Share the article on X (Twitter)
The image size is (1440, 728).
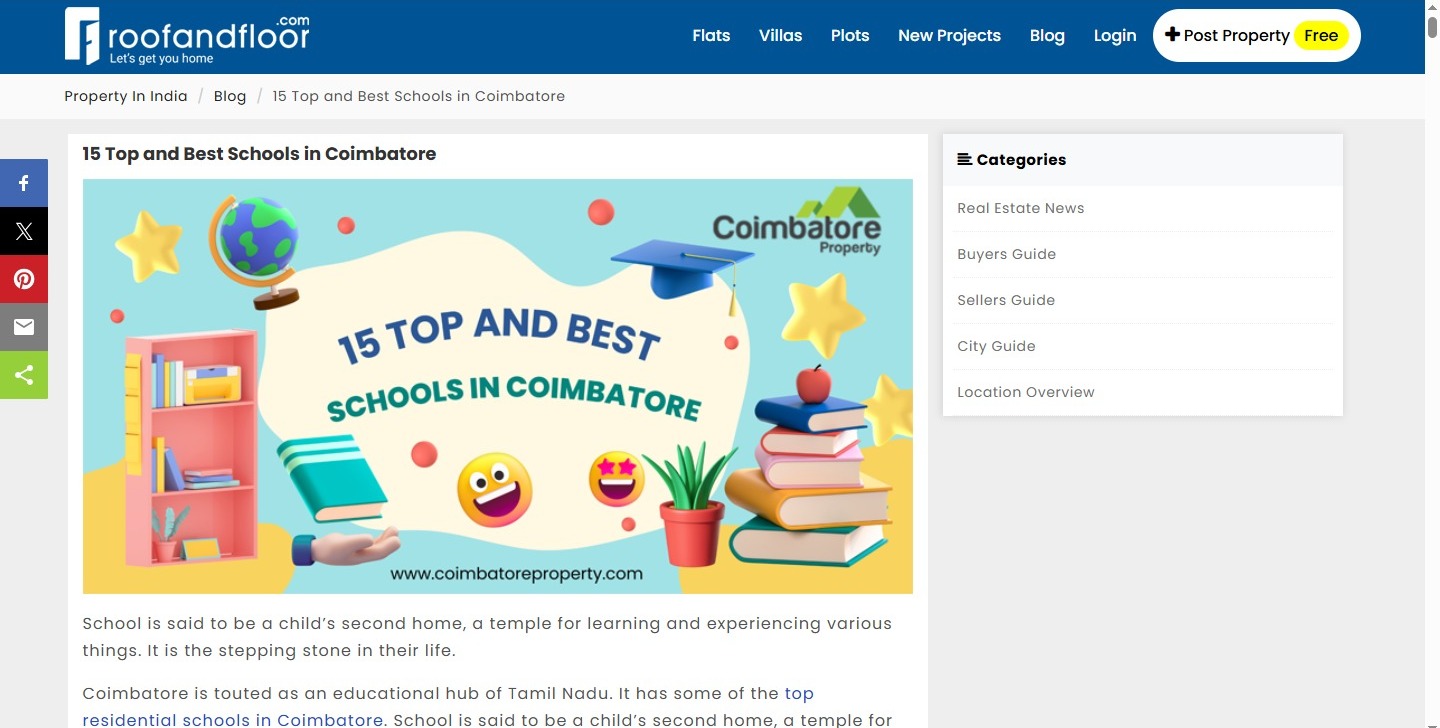click(x=24, y=231)
